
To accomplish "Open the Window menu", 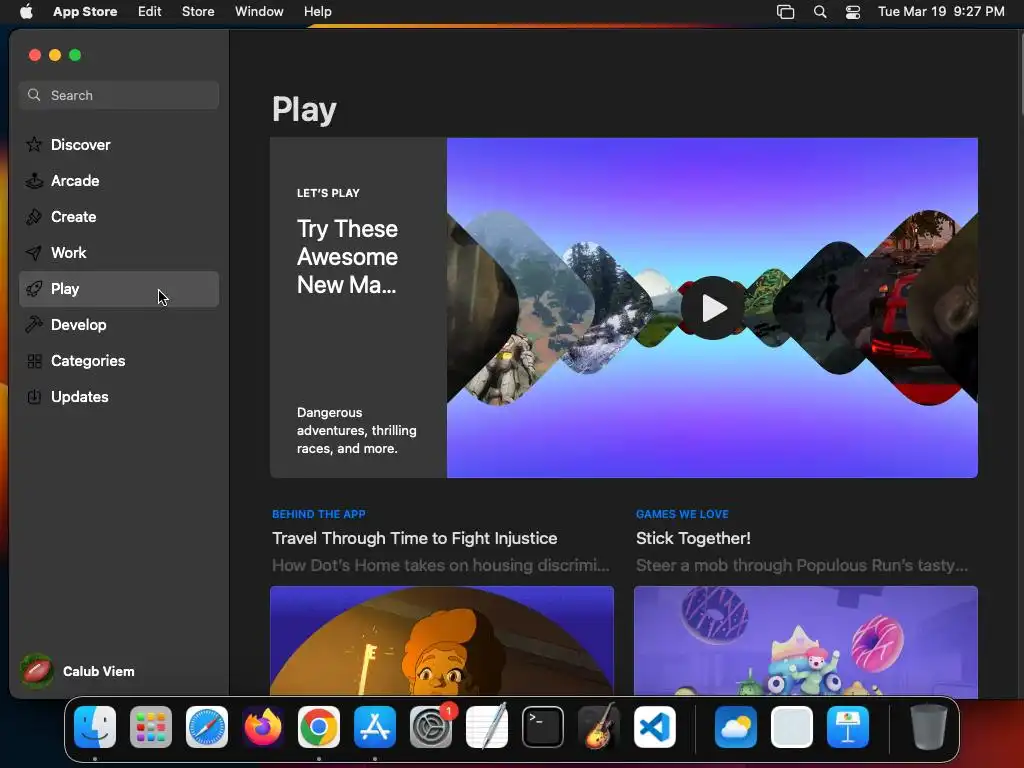I will pyautogui.click(x=259, y=12).
